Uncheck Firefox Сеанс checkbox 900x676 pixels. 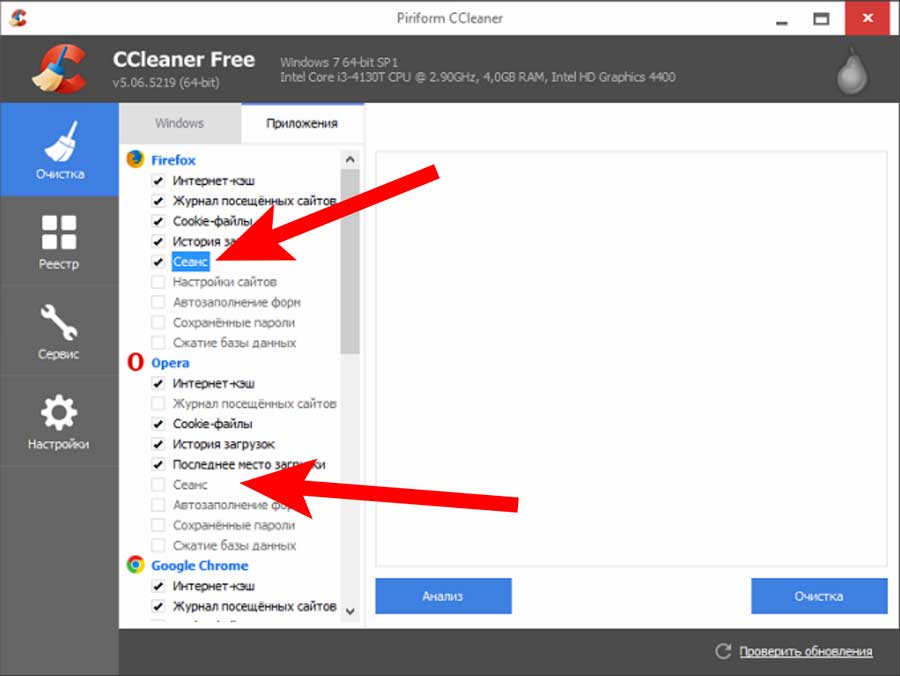158,262
